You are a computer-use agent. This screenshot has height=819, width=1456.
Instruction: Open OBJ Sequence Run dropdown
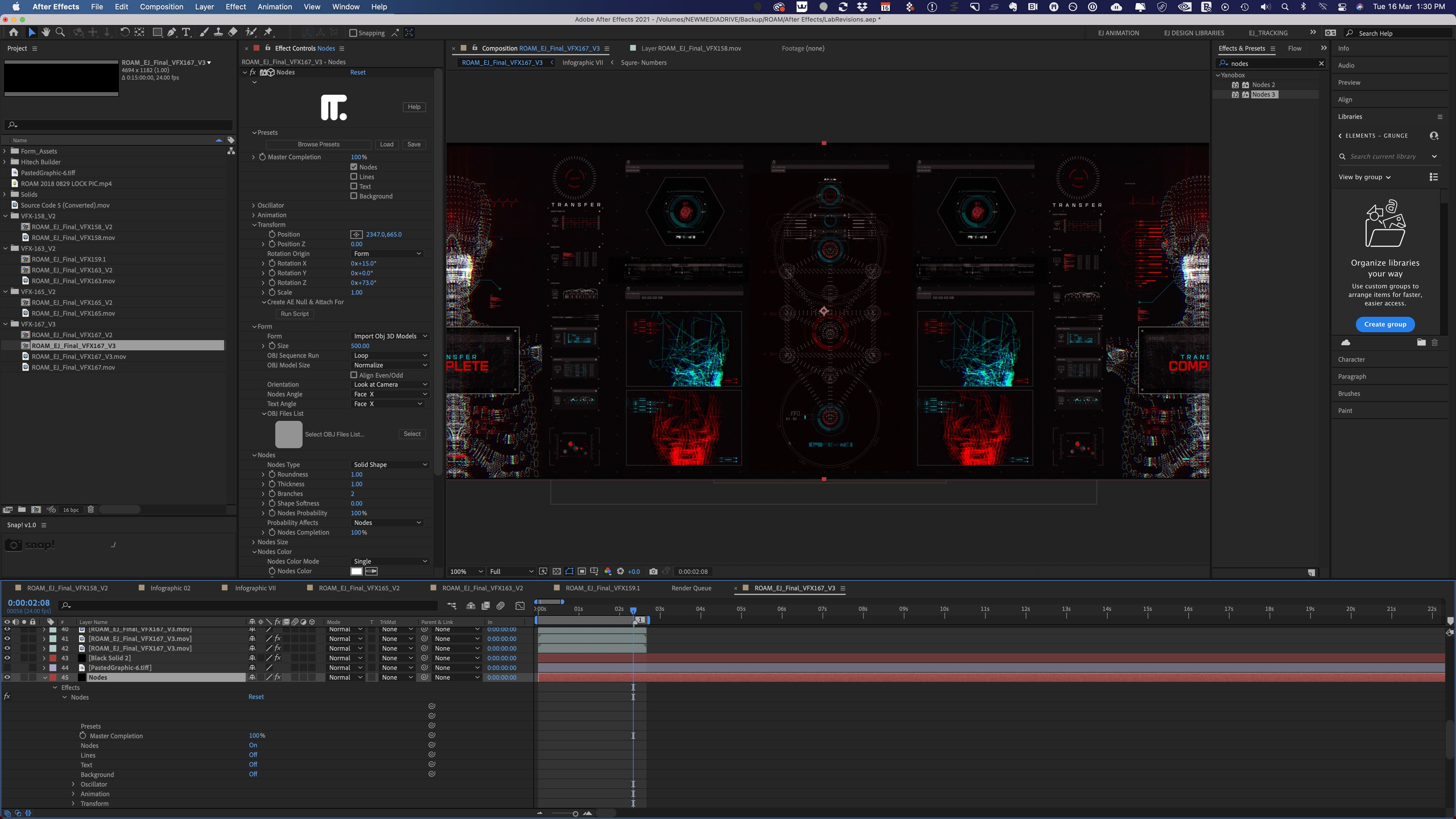pyautogui.click(x=390, y=355)
